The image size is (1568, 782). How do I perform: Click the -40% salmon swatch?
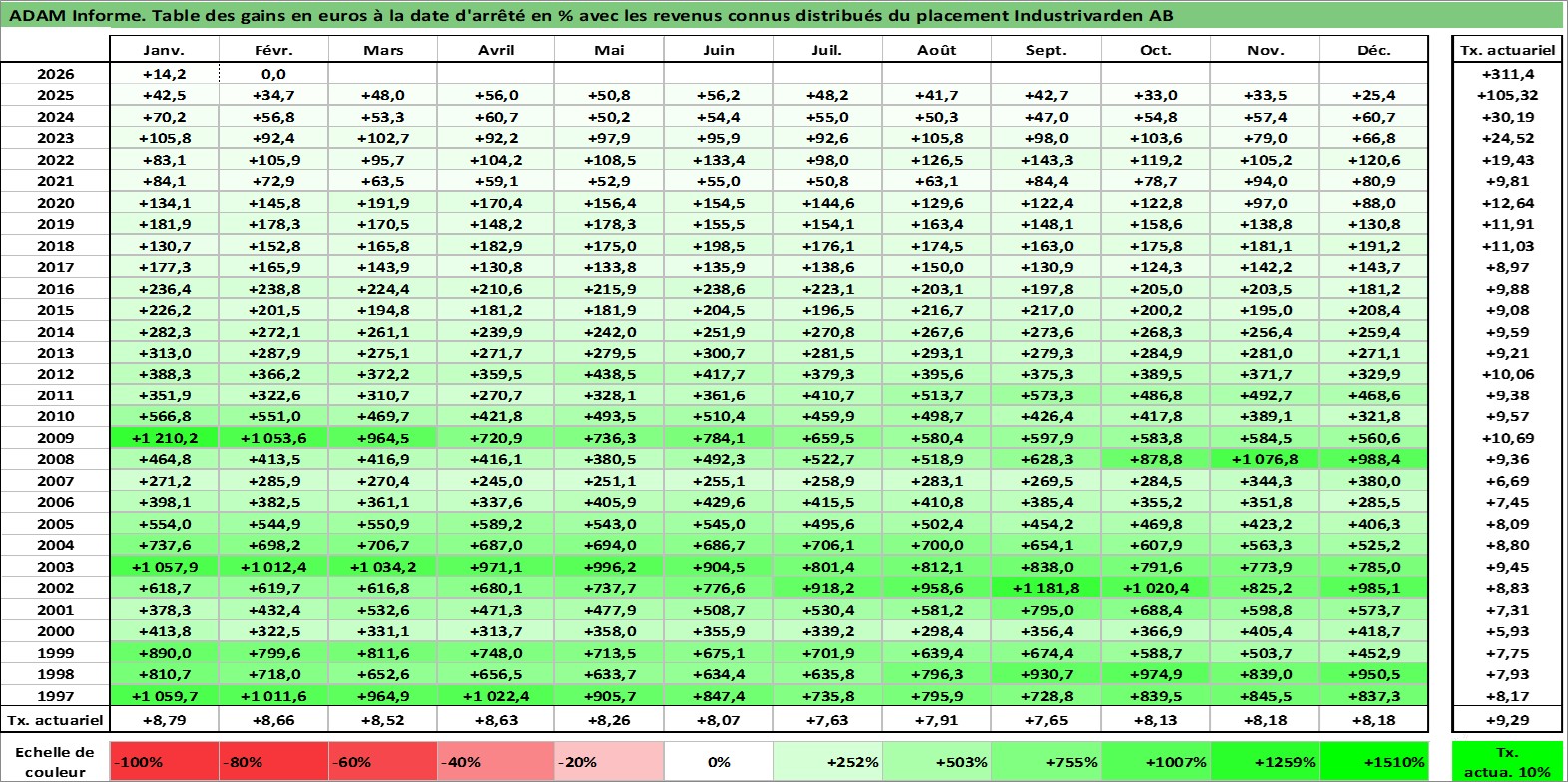[x=496, y=761]
